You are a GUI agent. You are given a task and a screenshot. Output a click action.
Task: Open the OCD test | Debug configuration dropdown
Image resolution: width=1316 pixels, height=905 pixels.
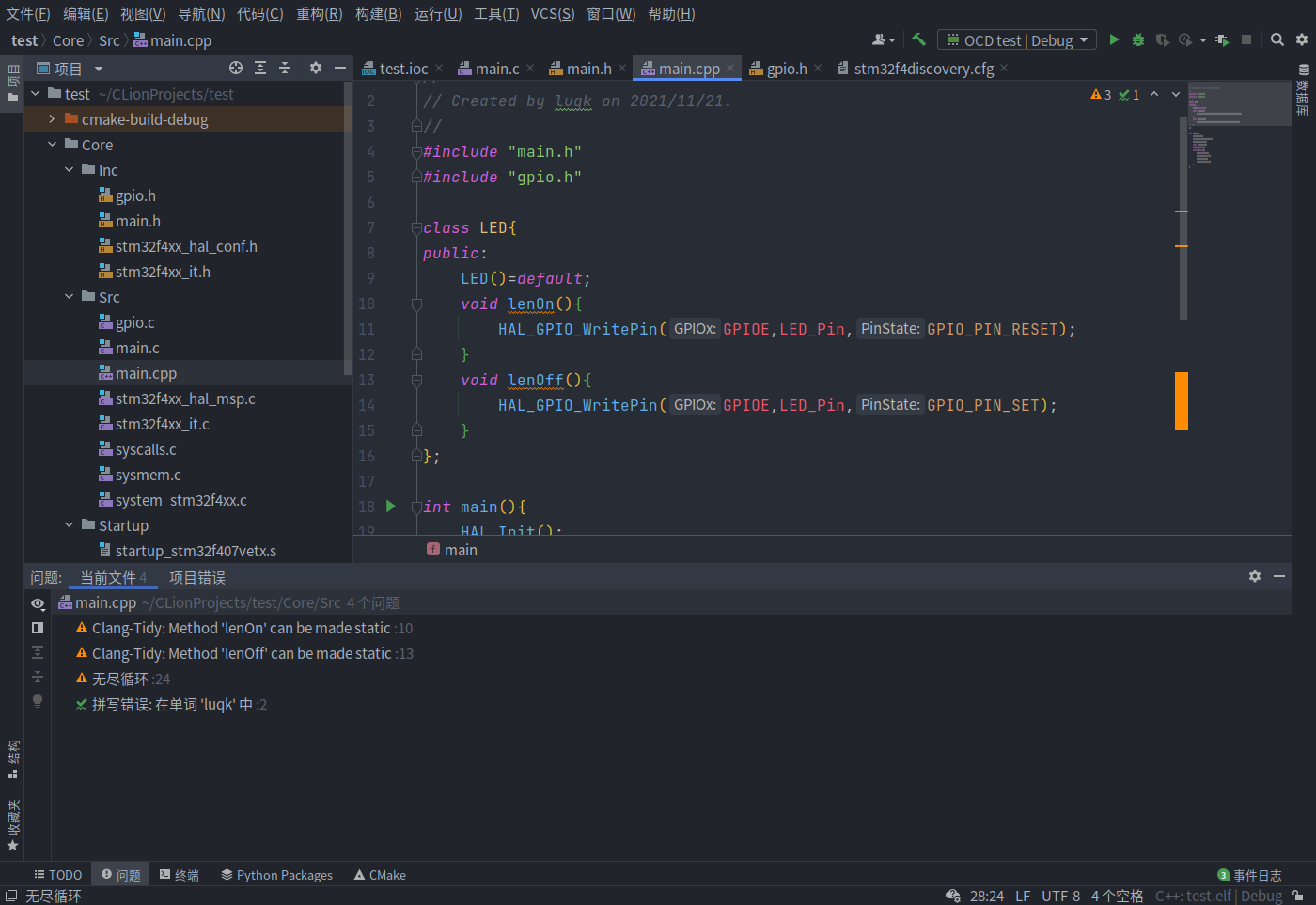pyautogui.click(x=1016, y=40)
